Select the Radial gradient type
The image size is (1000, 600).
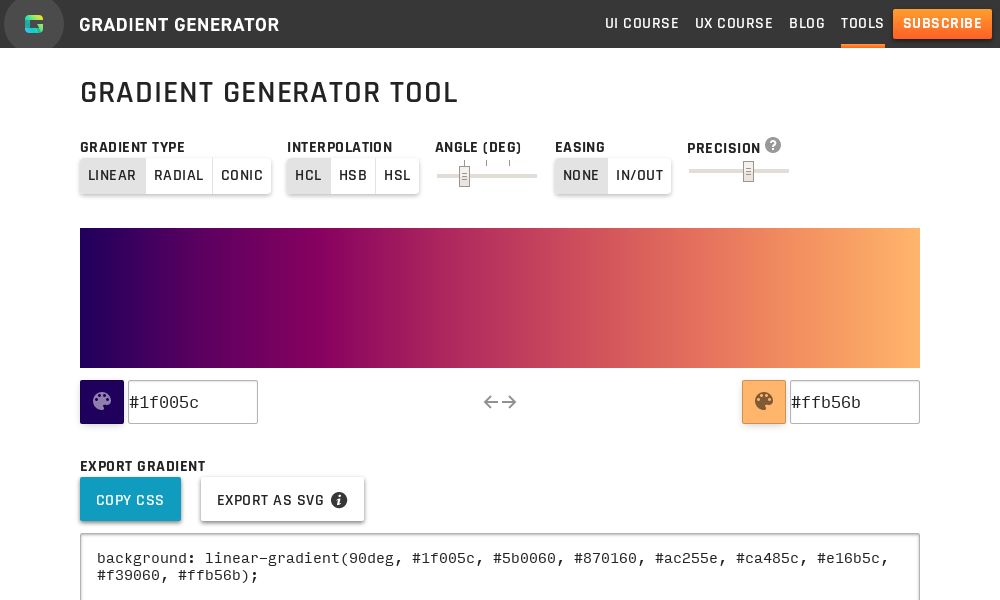pyautogui.click(x=179, y=175)
